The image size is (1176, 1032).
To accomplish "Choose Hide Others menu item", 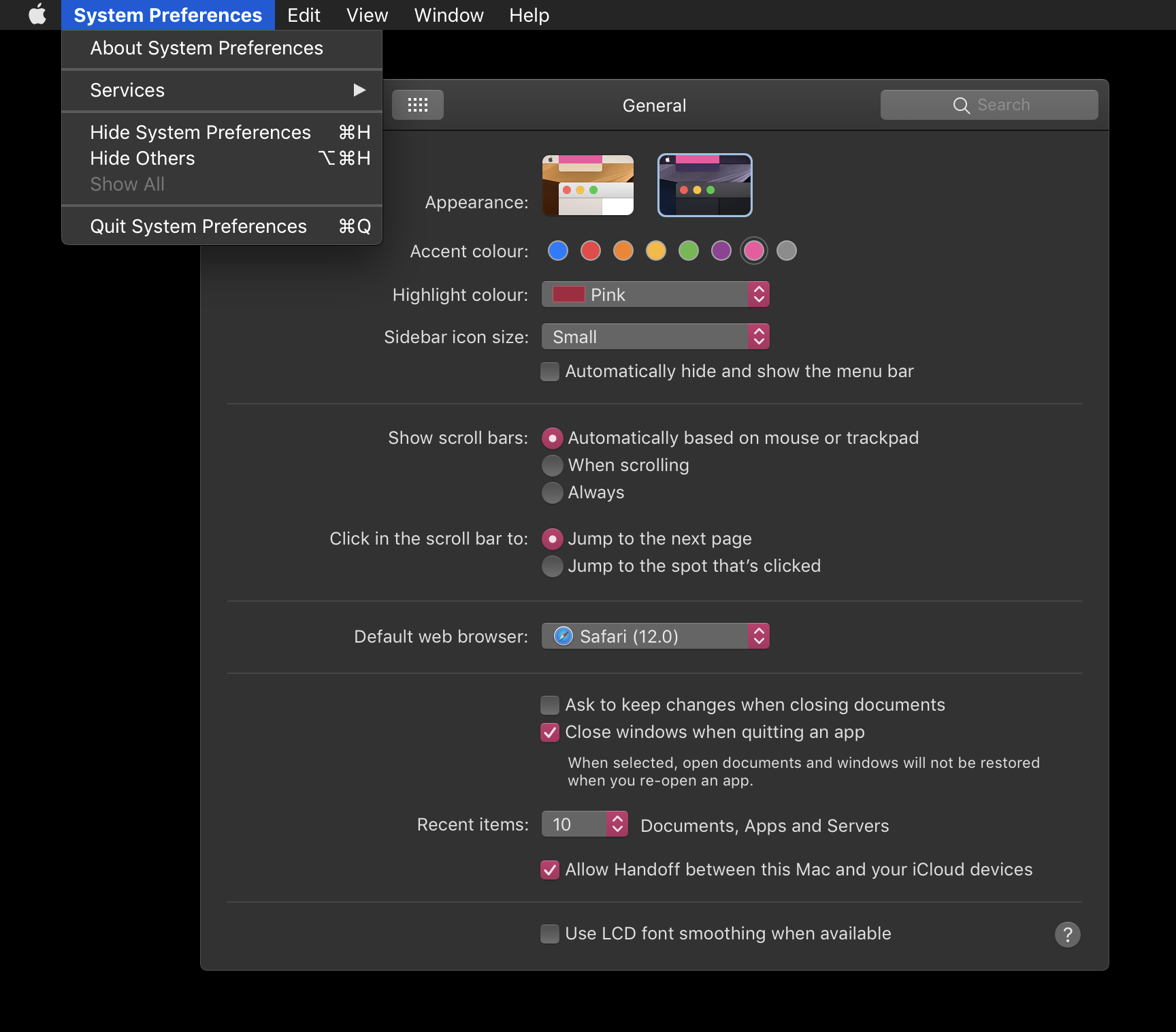I will 222,158.
